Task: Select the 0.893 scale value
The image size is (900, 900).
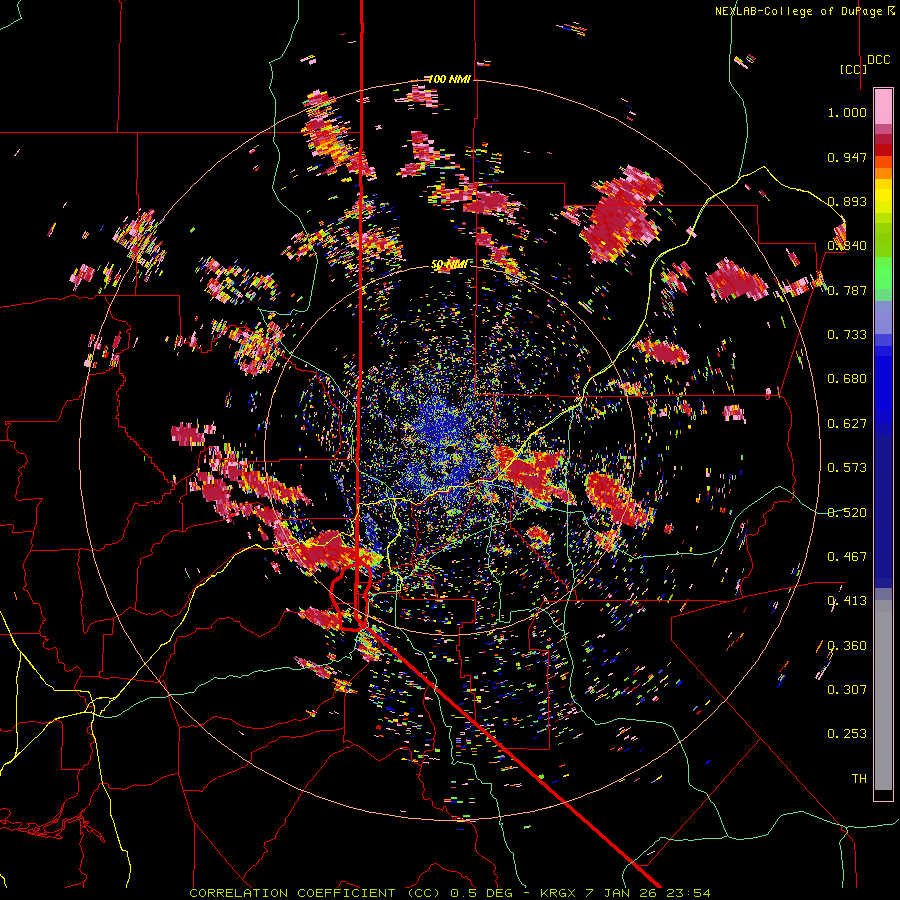Action: (x=847, y=201)
